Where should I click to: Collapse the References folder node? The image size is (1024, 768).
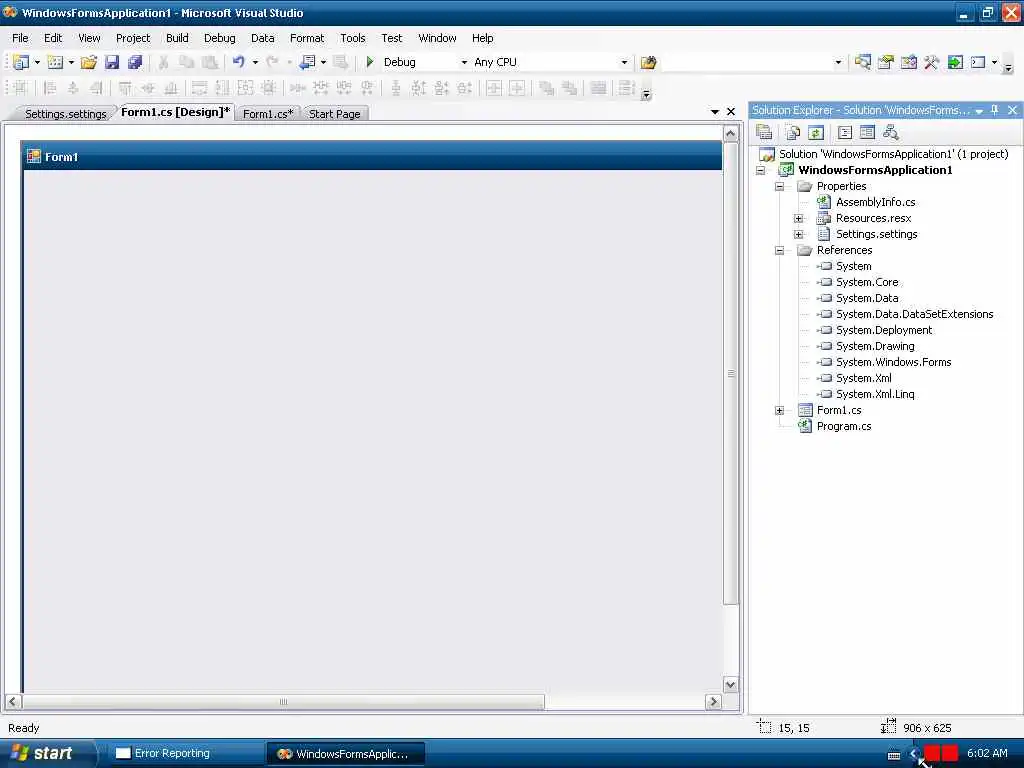tap(779, 250)
